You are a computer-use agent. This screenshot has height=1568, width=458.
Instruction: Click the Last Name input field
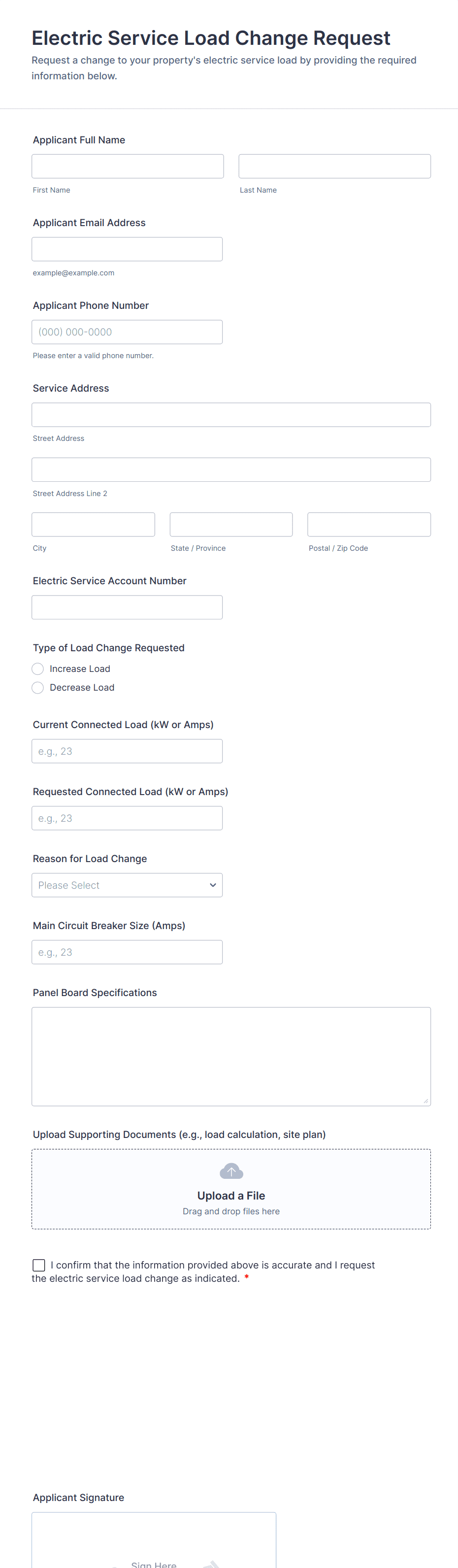coord(334,166)
